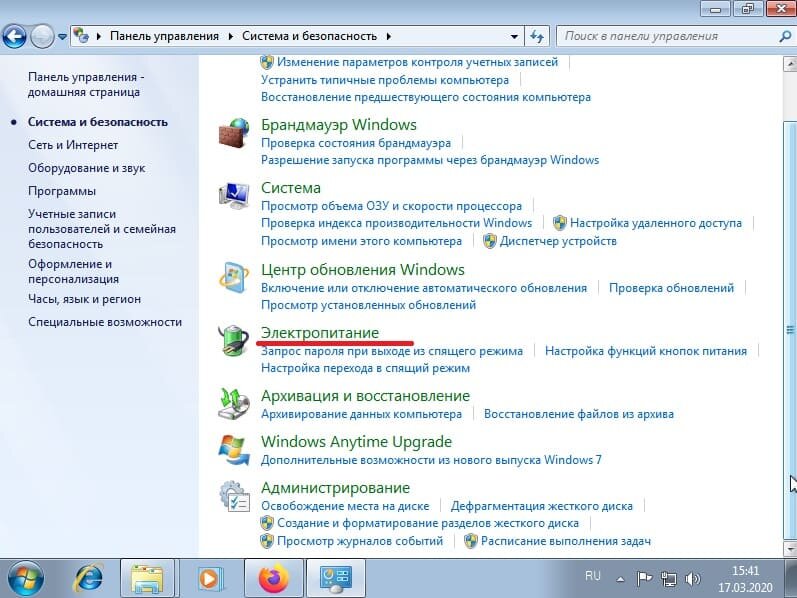Launch Windows Media Player from taskbar
This screenshot has height=598, width=797.
click(x=209, y=579)
